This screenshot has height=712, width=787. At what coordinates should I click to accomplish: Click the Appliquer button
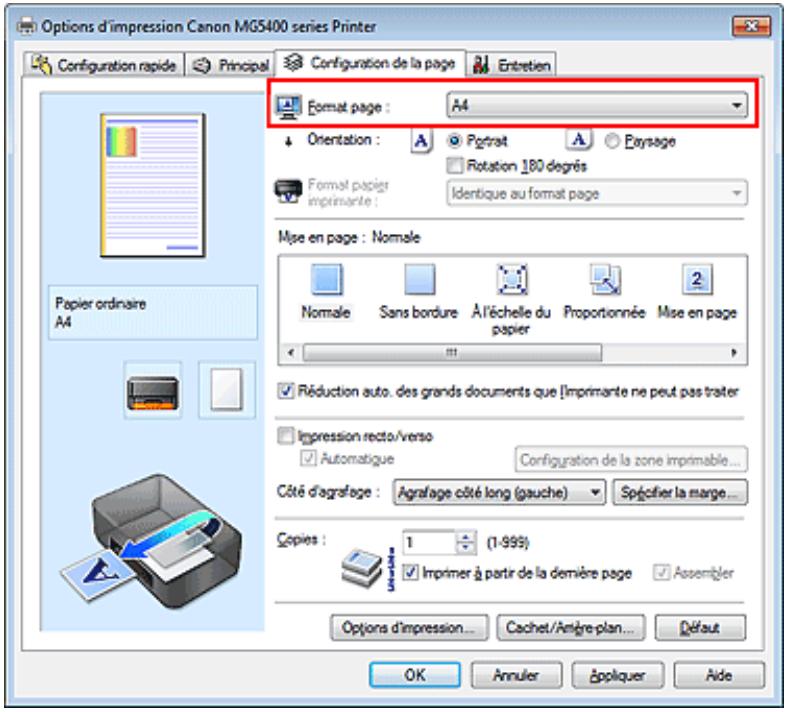pos(617,675)
